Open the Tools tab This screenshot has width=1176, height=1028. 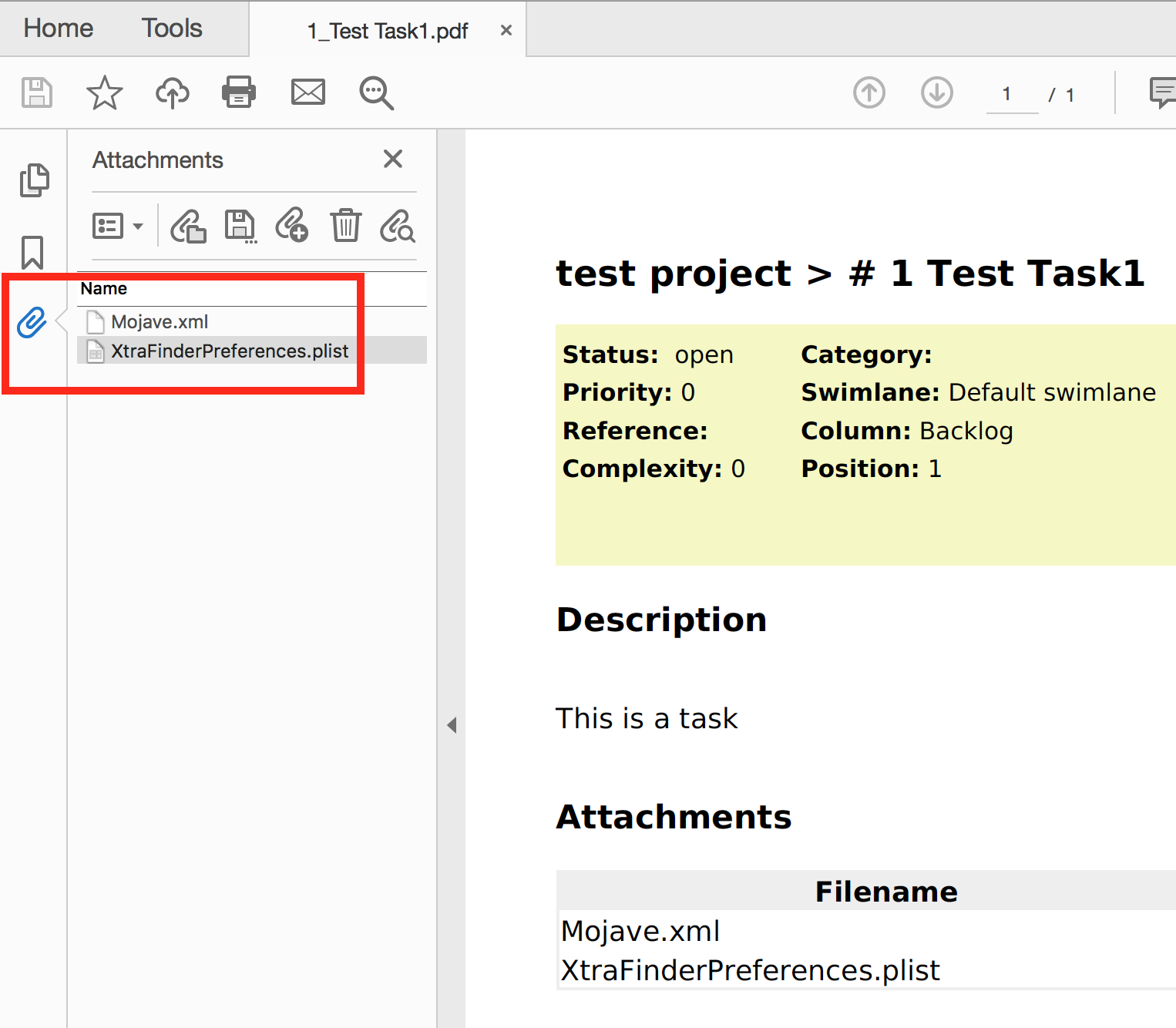[171, 28]
